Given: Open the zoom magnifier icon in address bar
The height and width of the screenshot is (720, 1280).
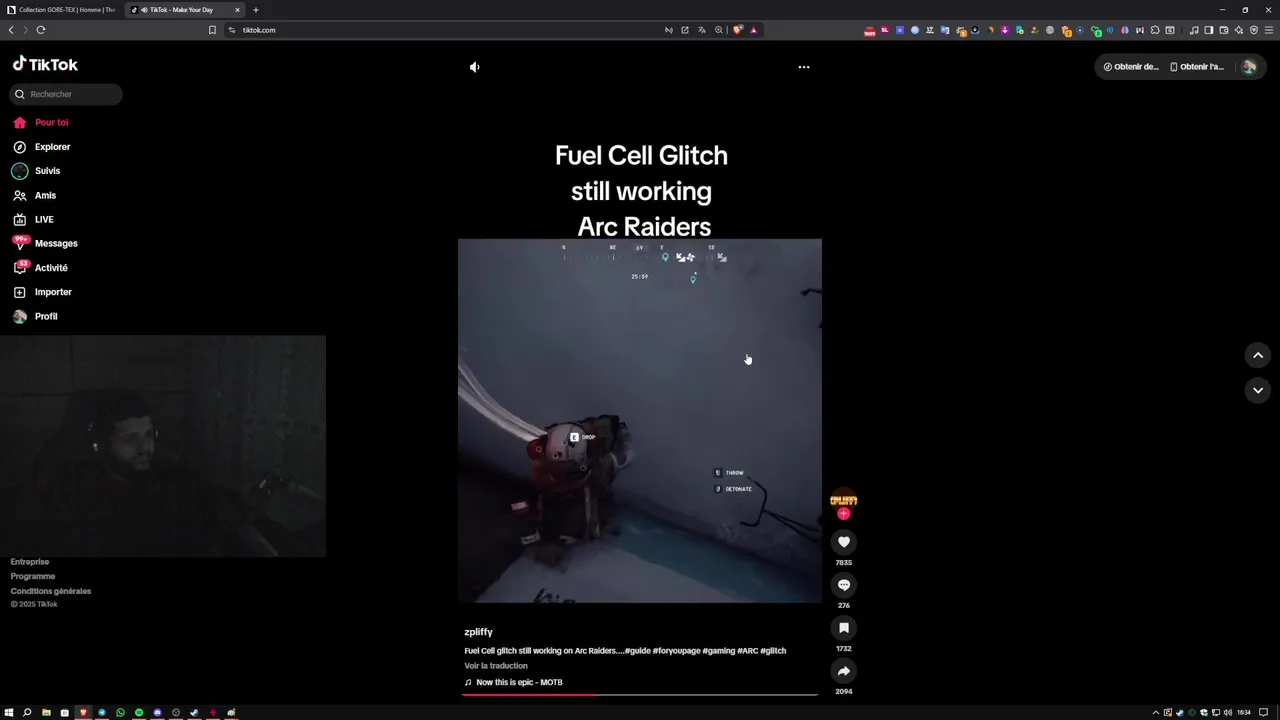Looking at the screenshot, I should pyautogui.click(x=719, y=30).
